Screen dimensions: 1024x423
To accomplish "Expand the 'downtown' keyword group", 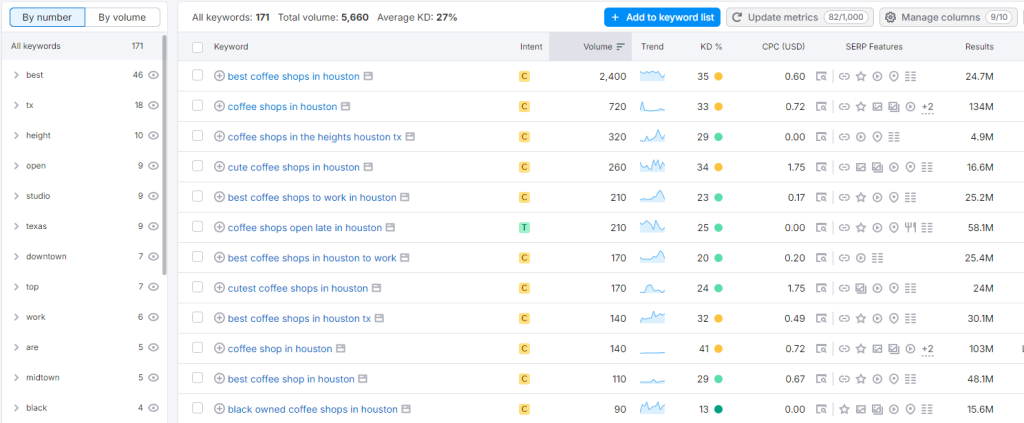I will tap(16, 257).
